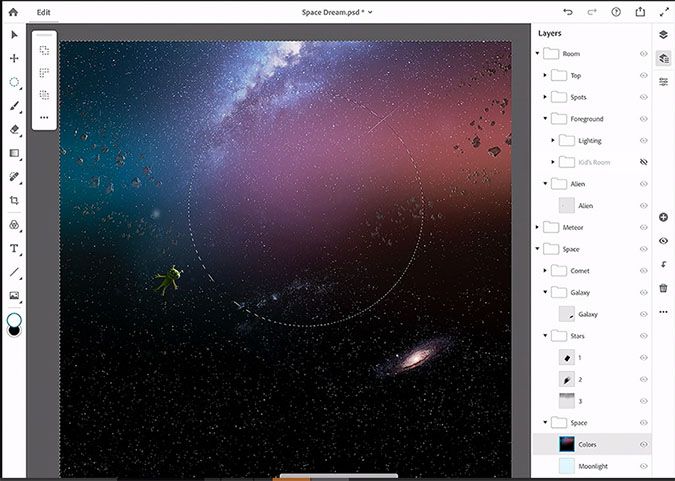Hide the Comet group
675x481 pixels.
coord(644,270)
